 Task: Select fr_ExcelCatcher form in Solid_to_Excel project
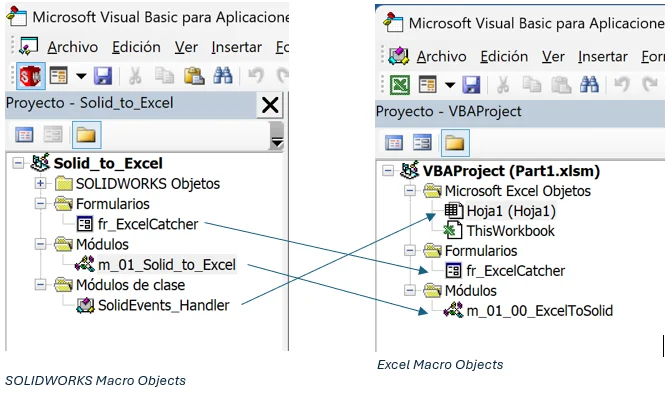coord(148,224)
